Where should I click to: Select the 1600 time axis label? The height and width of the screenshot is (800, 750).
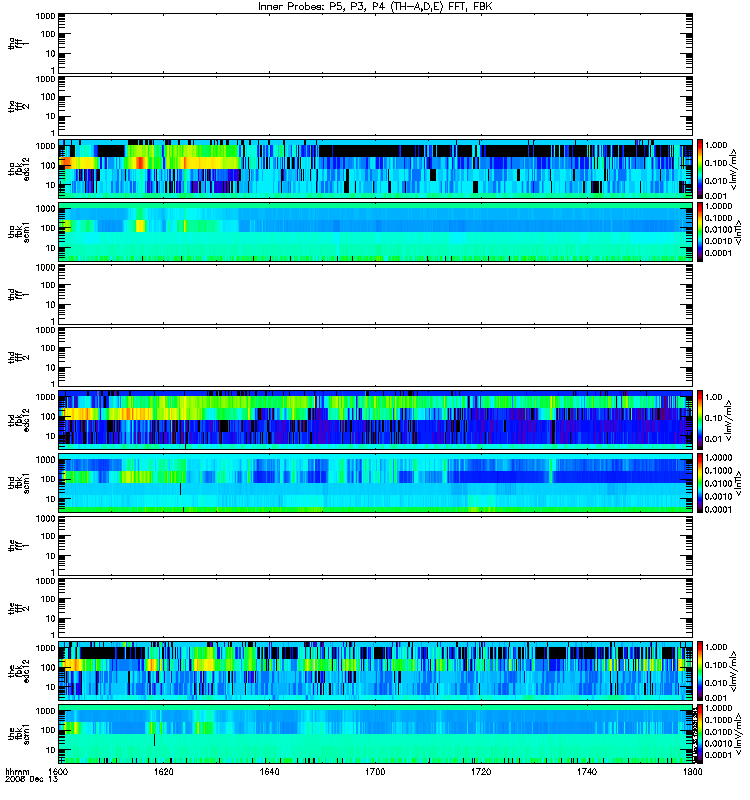coord(58,771)
